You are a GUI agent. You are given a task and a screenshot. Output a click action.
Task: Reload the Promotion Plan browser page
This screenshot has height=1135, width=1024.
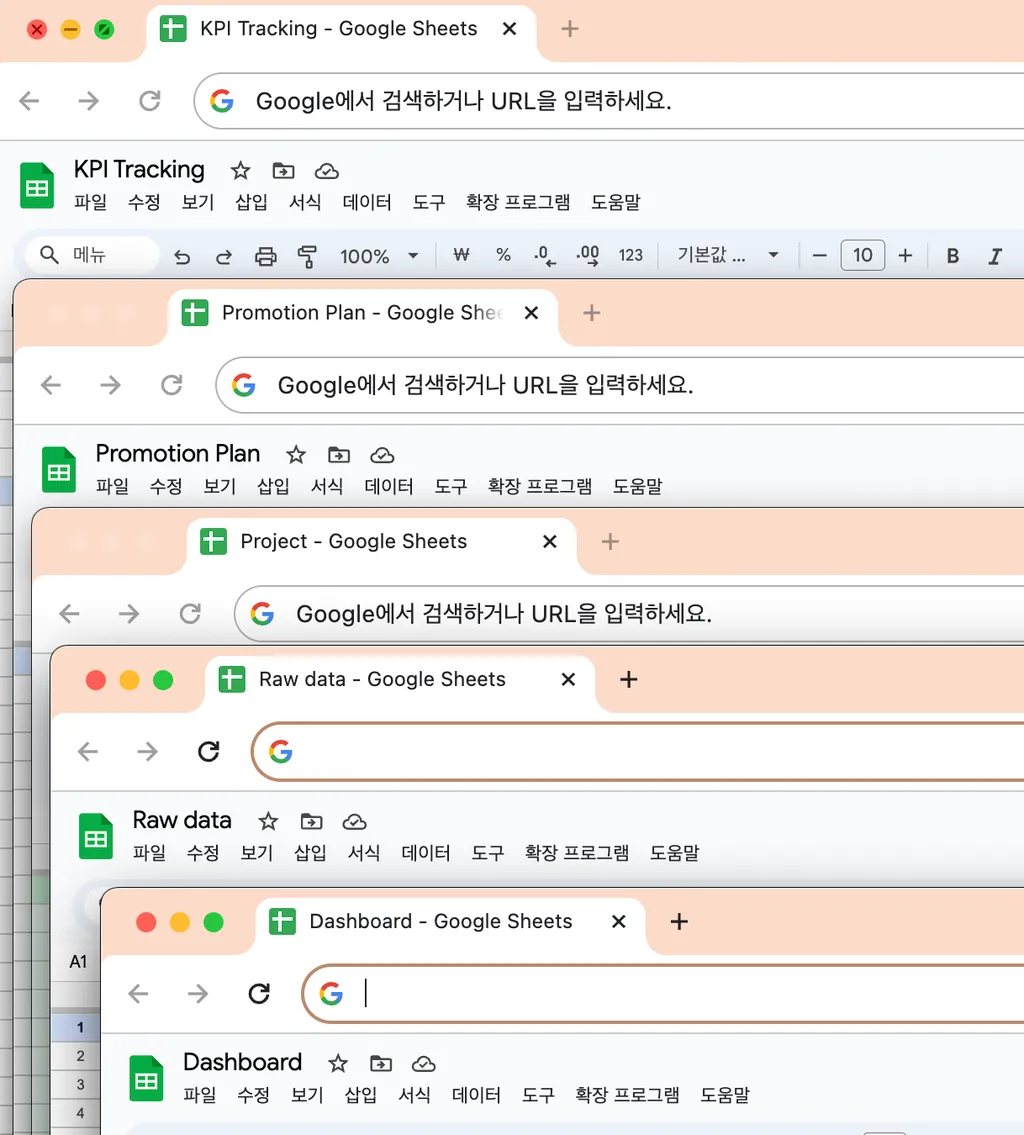click(x=172, y=384)
